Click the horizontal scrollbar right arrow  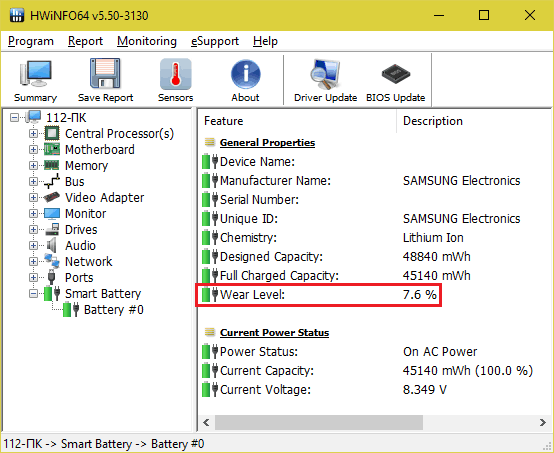pyautogui.click(x=543, y=422)
